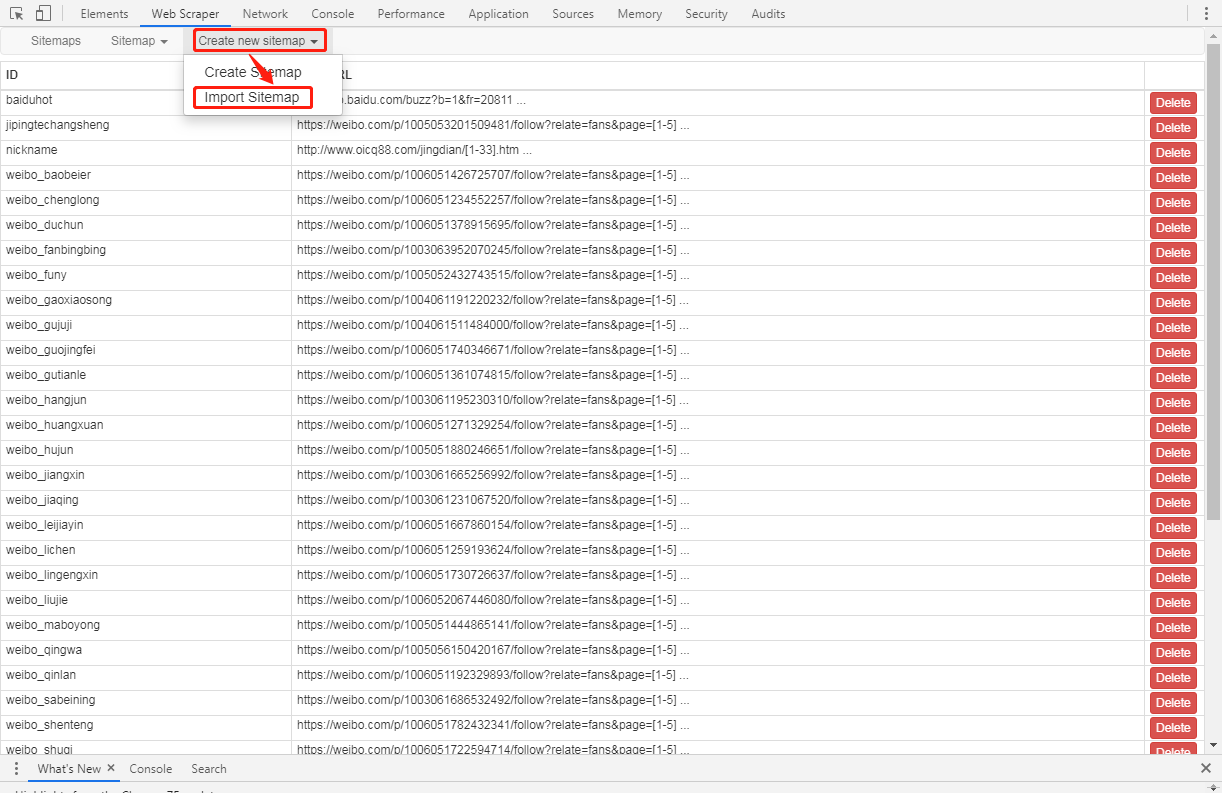
Task: Delete the nickname sitemap
Action: [x=1173, y=153]
